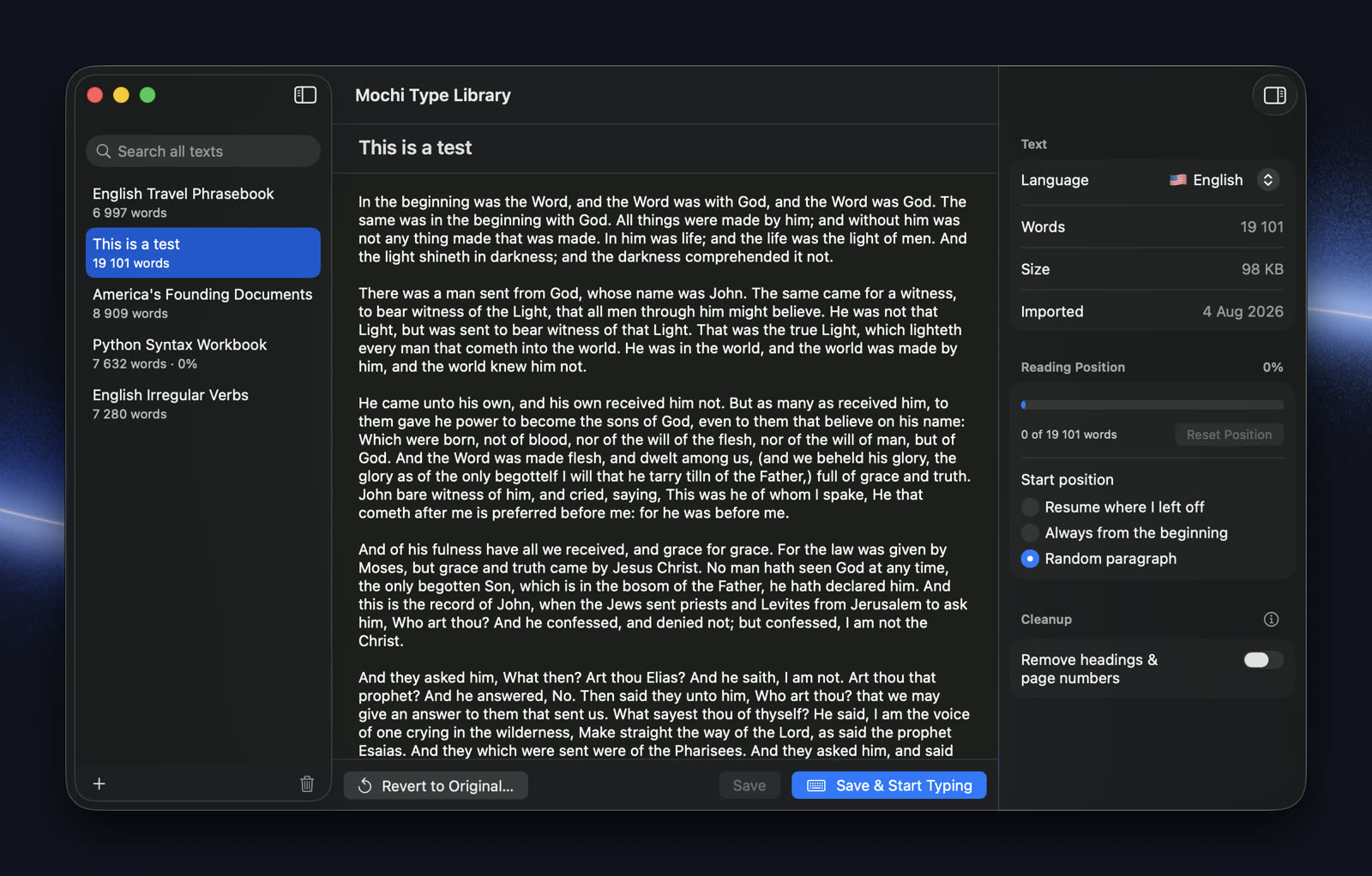
Task: Click the Start position label
Action: pos(1067,480)
